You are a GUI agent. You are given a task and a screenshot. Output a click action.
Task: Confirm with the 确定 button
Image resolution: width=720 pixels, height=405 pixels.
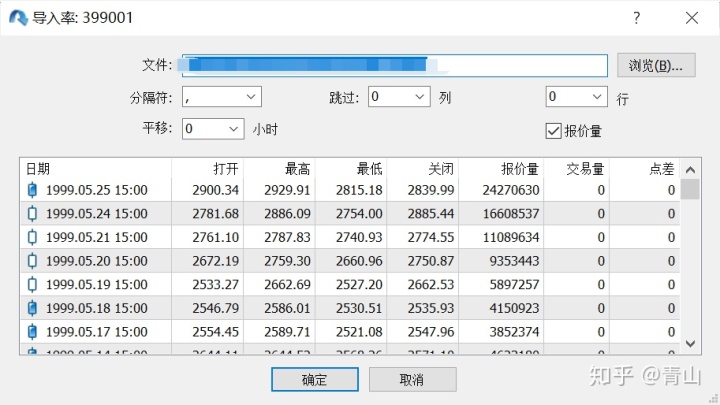(315, 379)
